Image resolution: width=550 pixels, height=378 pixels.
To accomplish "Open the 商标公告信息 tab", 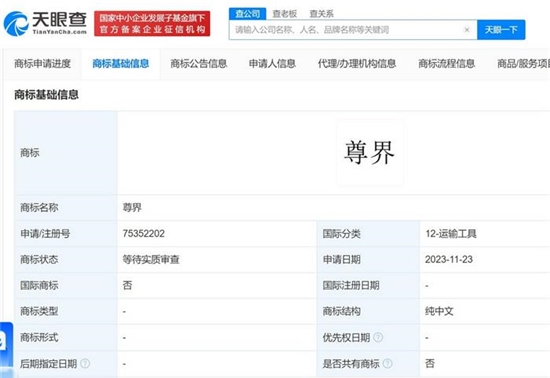I will [x=199, y=64].
